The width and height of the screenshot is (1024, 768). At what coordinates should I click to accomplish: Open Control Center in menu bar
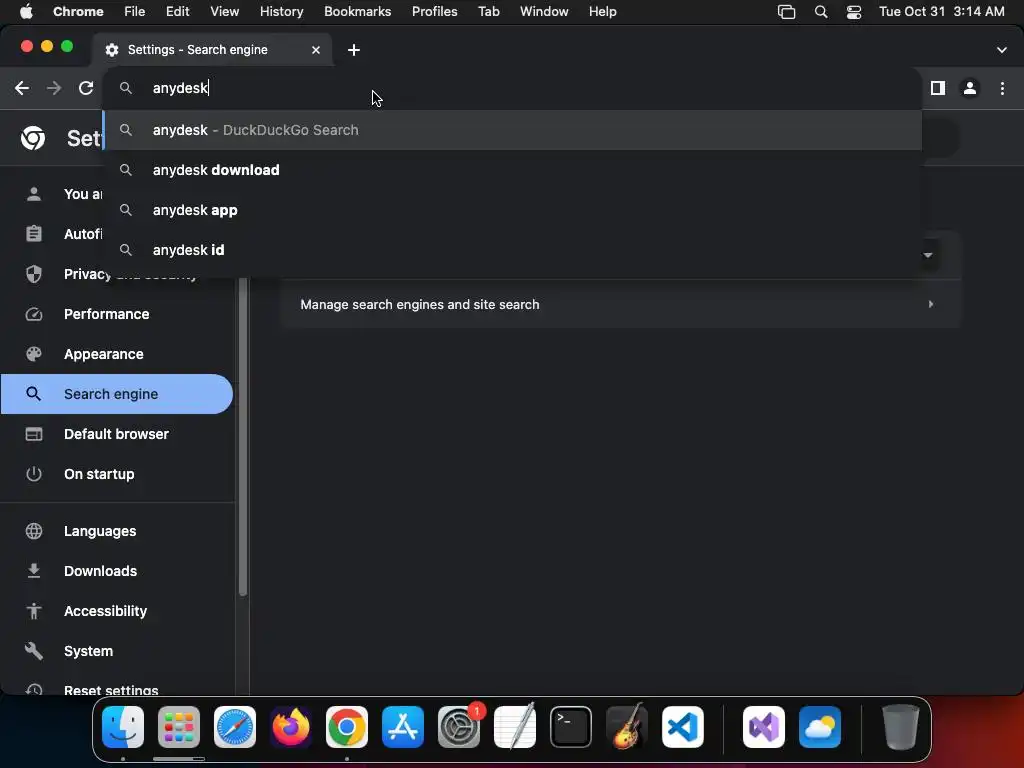click(854, 12)
